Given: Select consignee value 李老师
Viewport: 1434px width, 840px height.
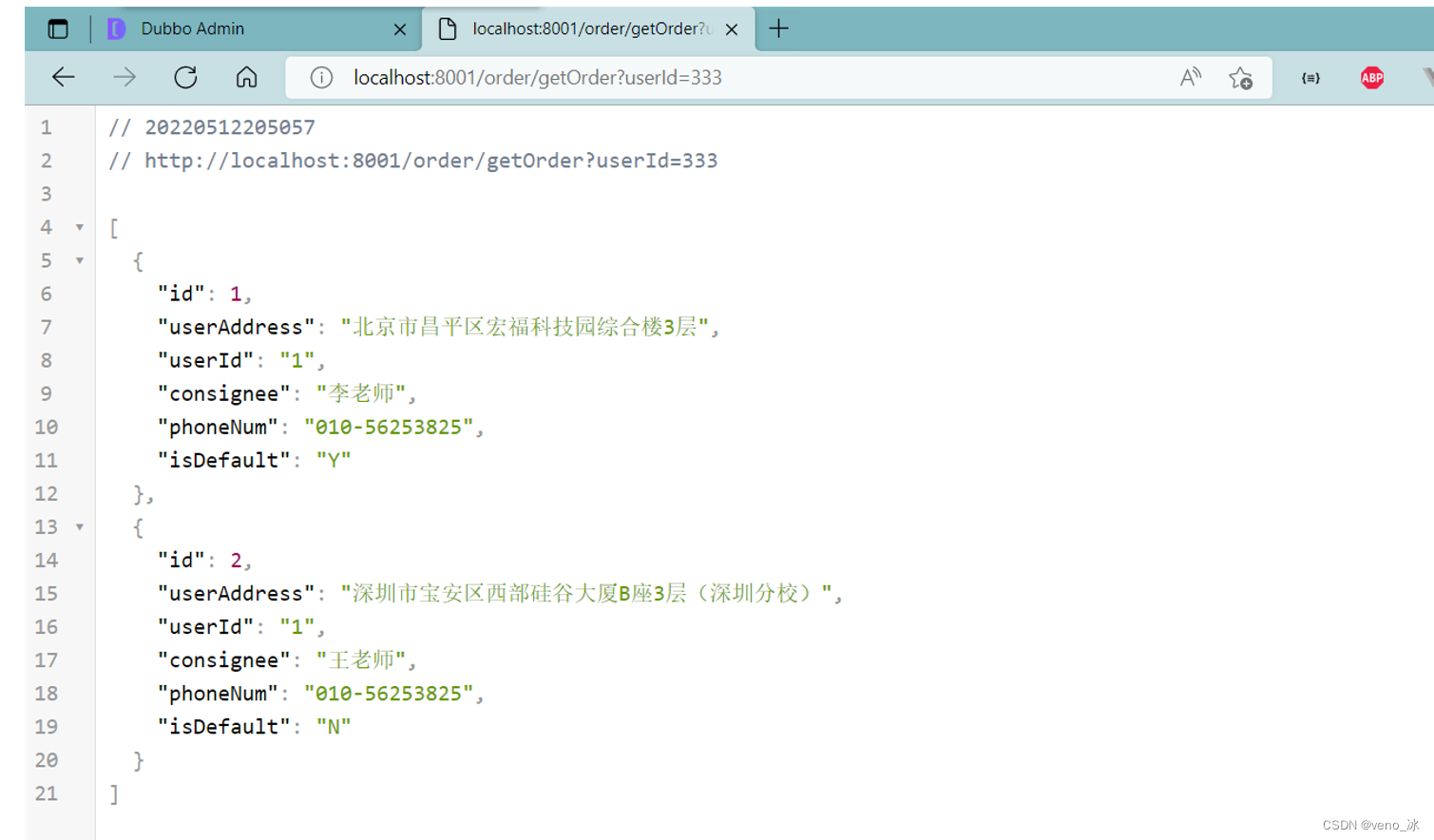Looking at the screenshot, I should 361,393.
